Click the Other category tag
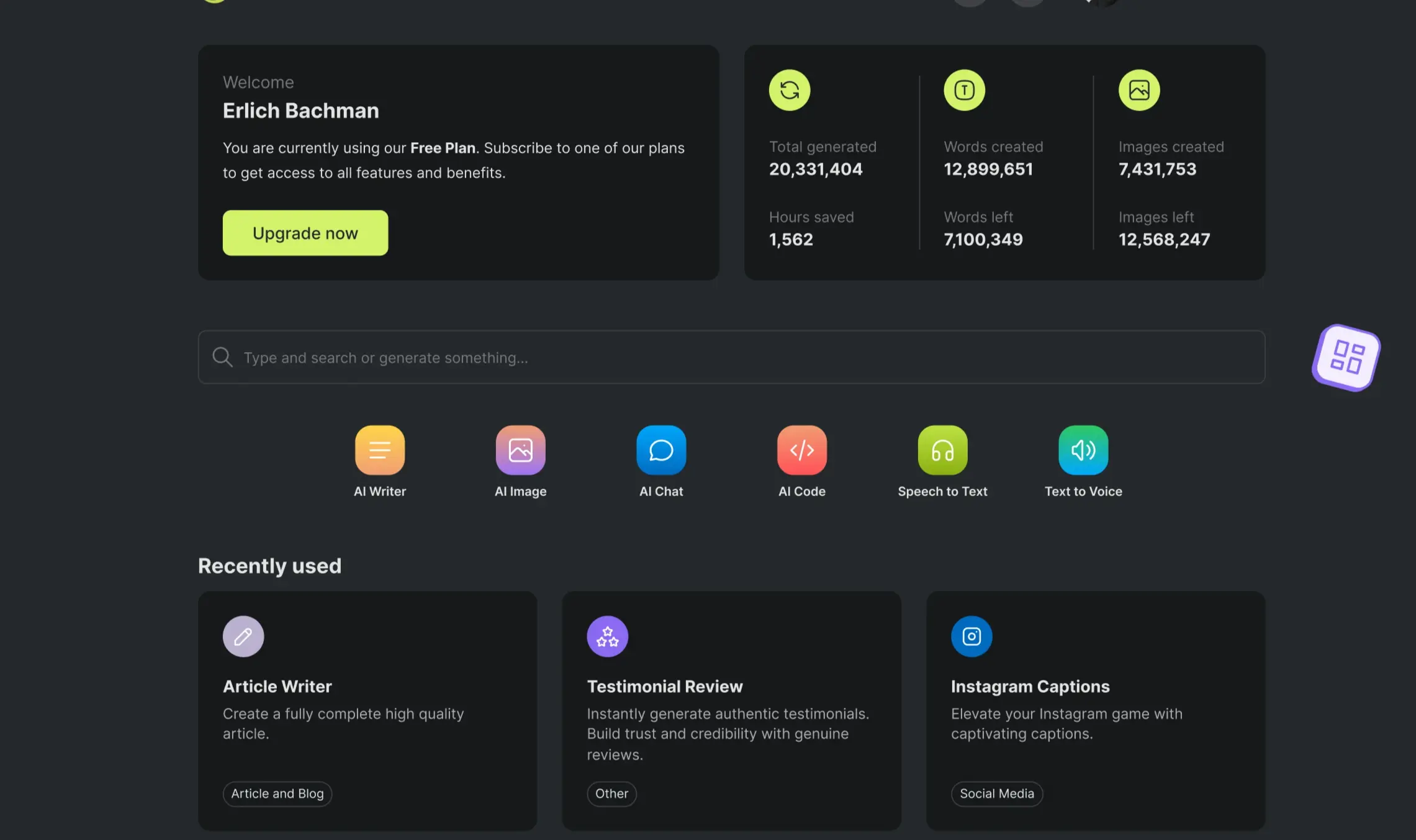The height and width of the screenshot is (840, 1416). [611, 793]
